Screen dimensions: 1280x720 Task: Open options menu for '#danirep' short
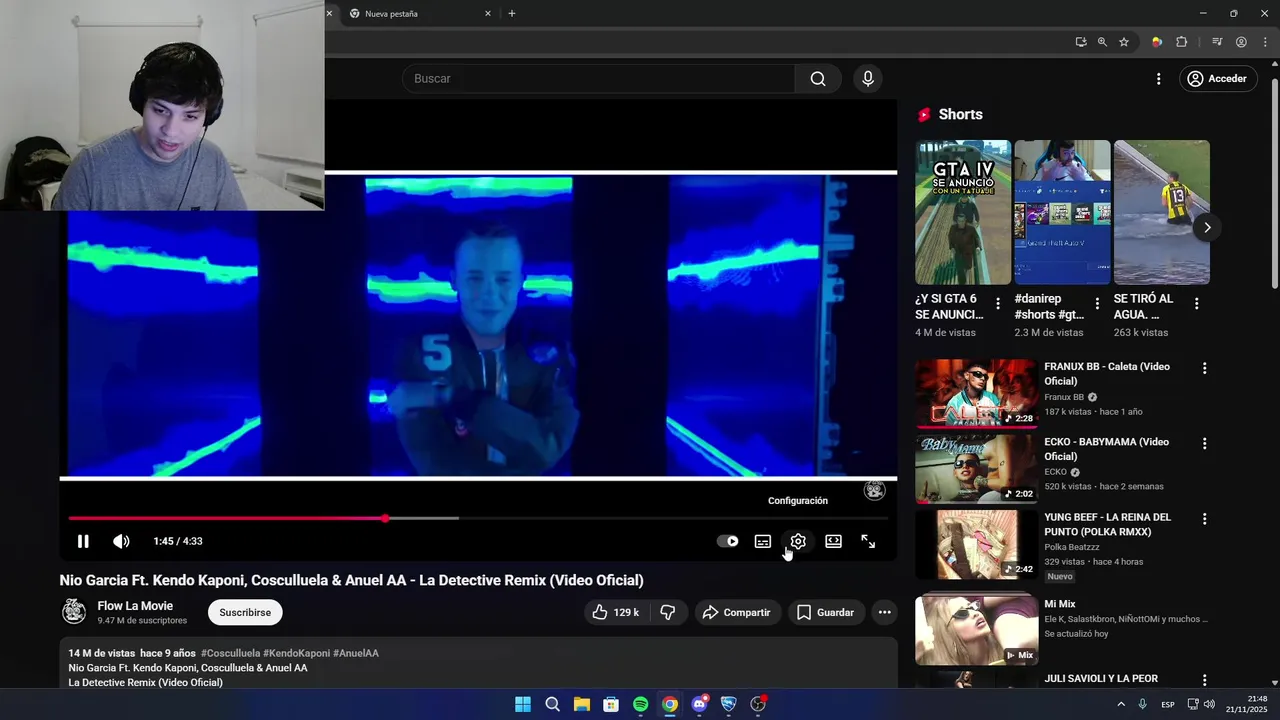[x=1097, y=303]
